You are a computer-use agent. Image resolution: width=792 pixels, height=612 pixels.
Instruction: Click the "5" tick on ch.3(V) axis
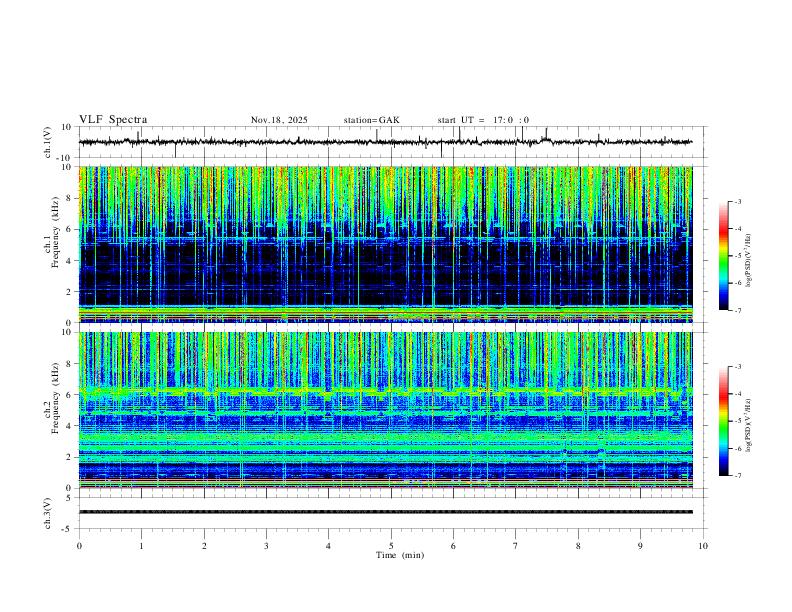[x=69, y=498]
